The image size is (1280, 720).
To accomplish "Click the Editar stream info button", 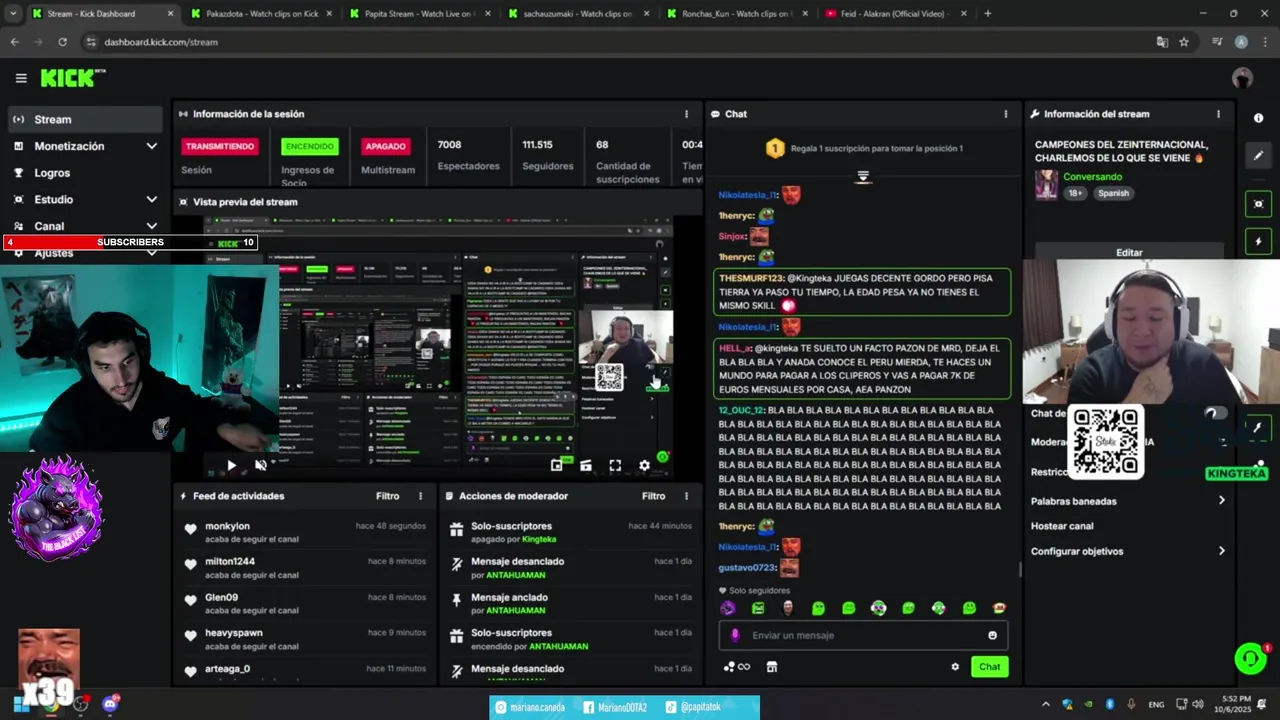I will (x=1129, y=252).
